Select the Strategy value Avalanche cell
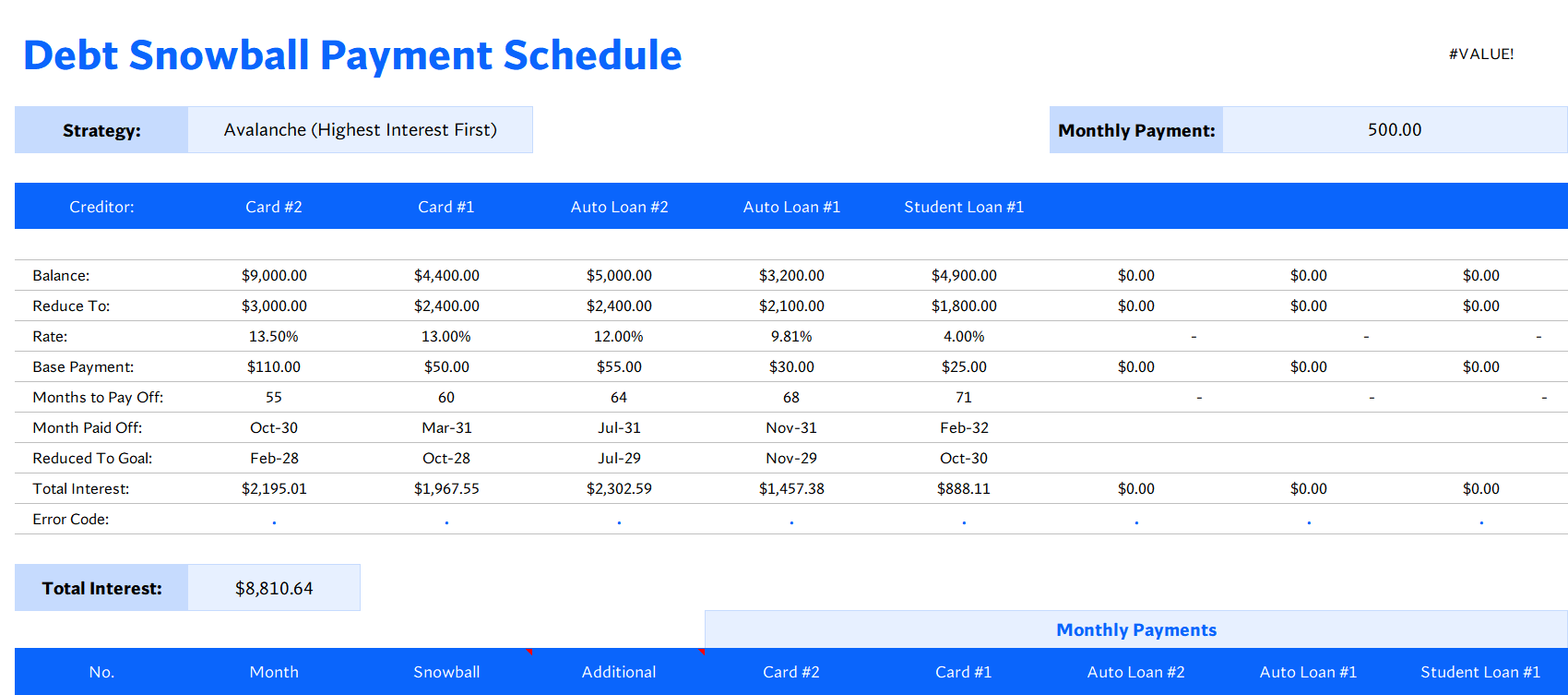The image size is (1568, 695). [360, 130]
